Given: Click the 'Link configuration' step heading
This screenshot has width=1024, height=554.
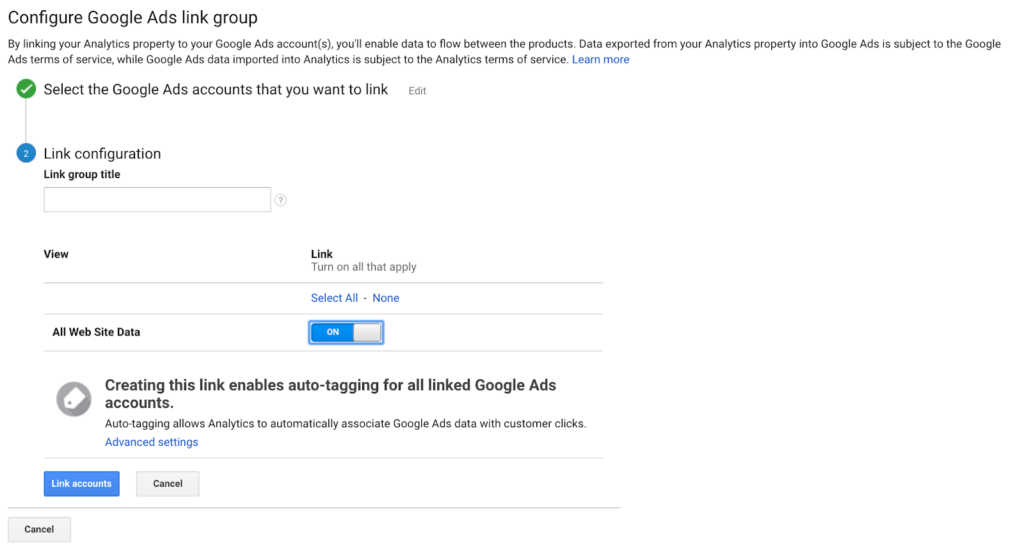Looking at the screenshot, I should tap(103, 154).
